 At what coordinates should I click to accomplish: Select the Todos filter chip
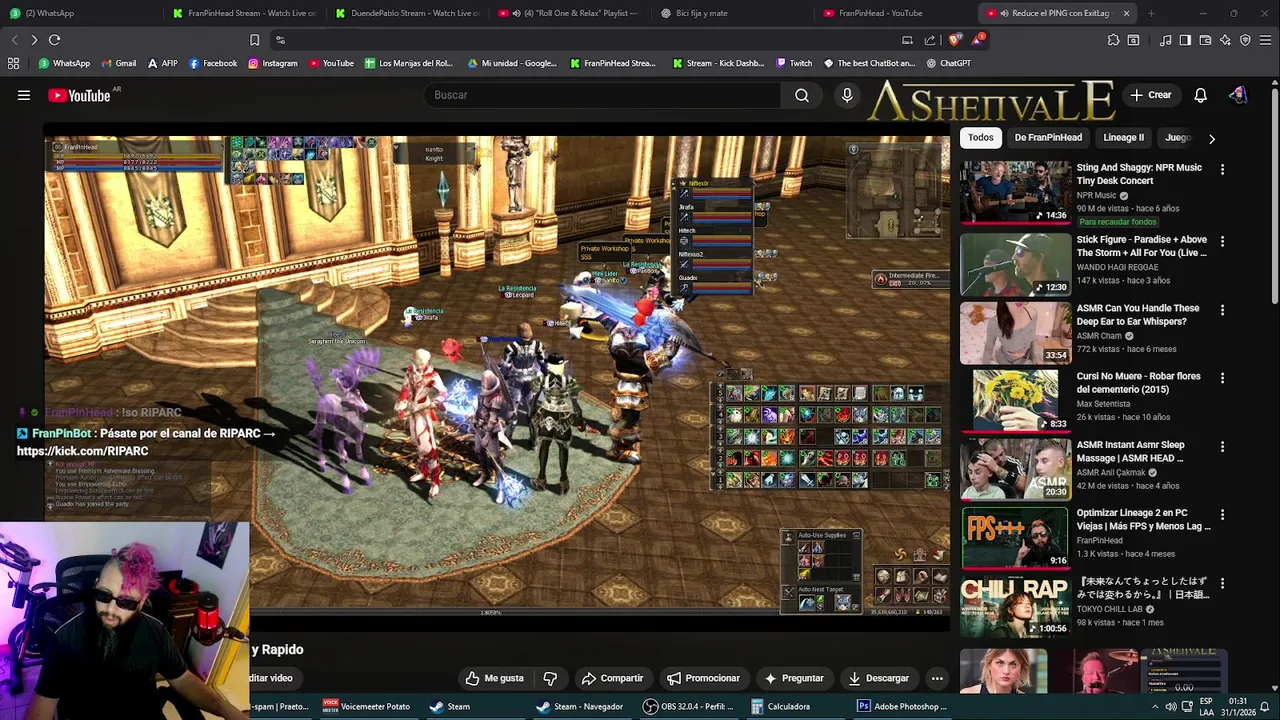pos(981,138)
